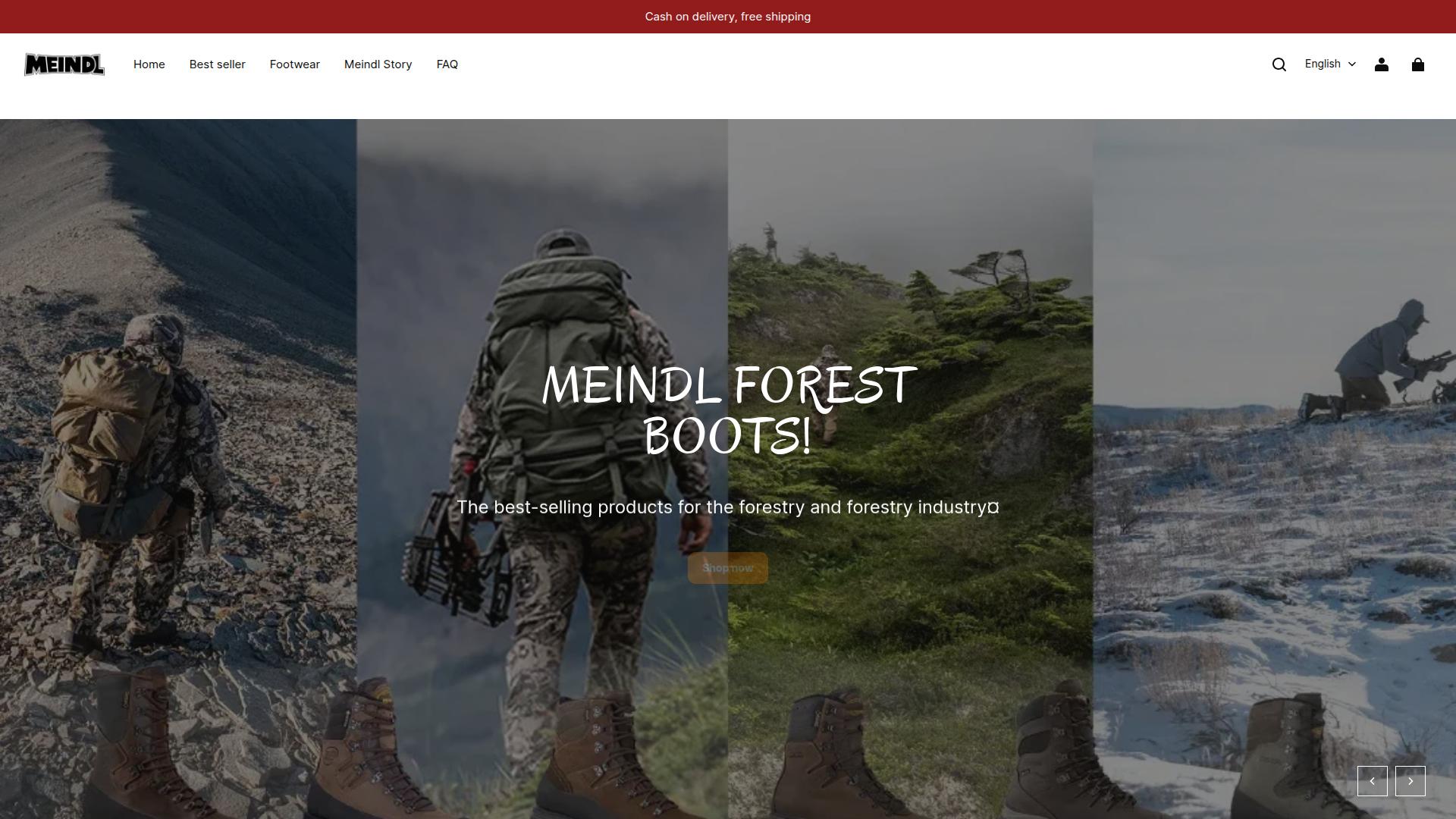This screenshot has height=819, width=1456.
Task: Click the Shop now button
Action: [728, 568]
